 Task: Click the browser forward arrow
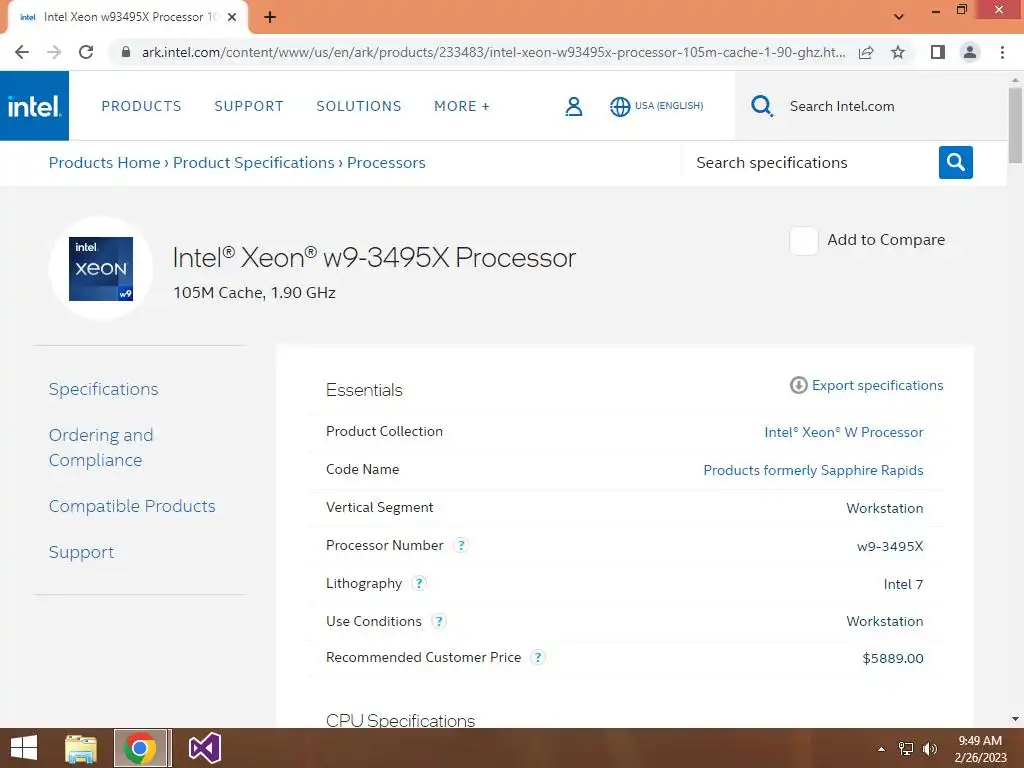(54, 52)
